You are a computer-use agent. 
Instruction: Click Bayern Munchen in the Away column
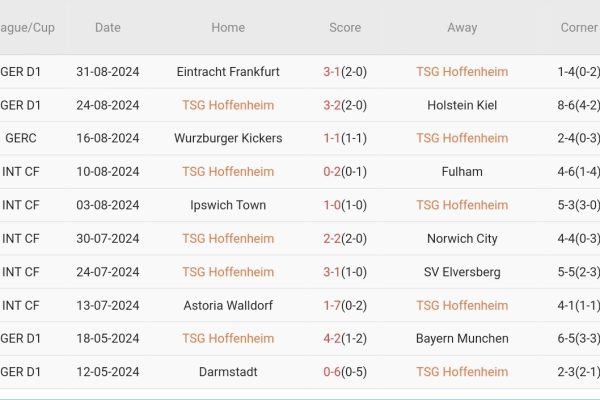tap(462, 339)
